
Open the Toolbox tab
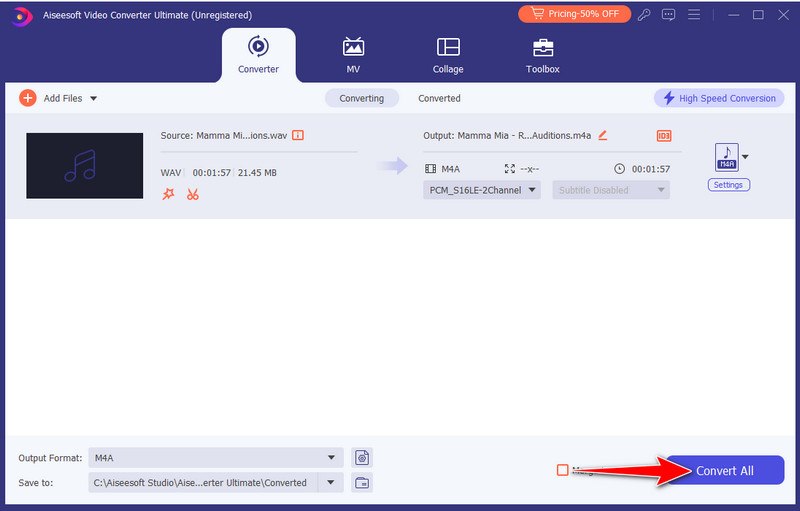[x=543, y=55]
